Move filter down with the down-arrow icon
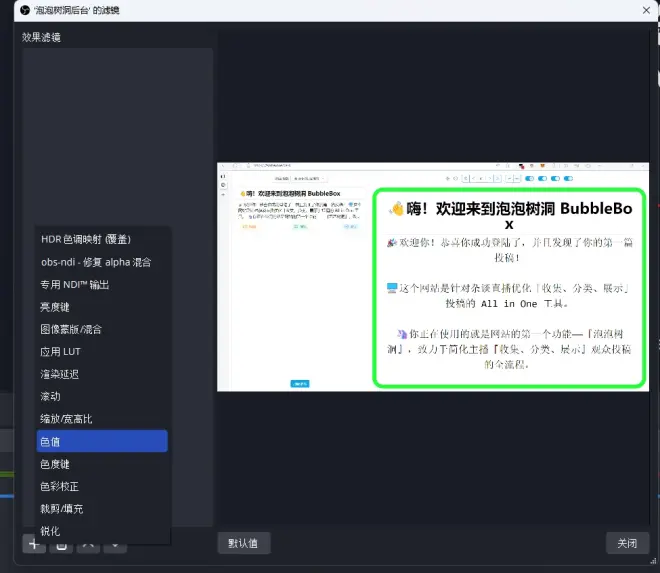Image resolution: width=660 pixels, height=573 pixels. (x=115, y=546)
